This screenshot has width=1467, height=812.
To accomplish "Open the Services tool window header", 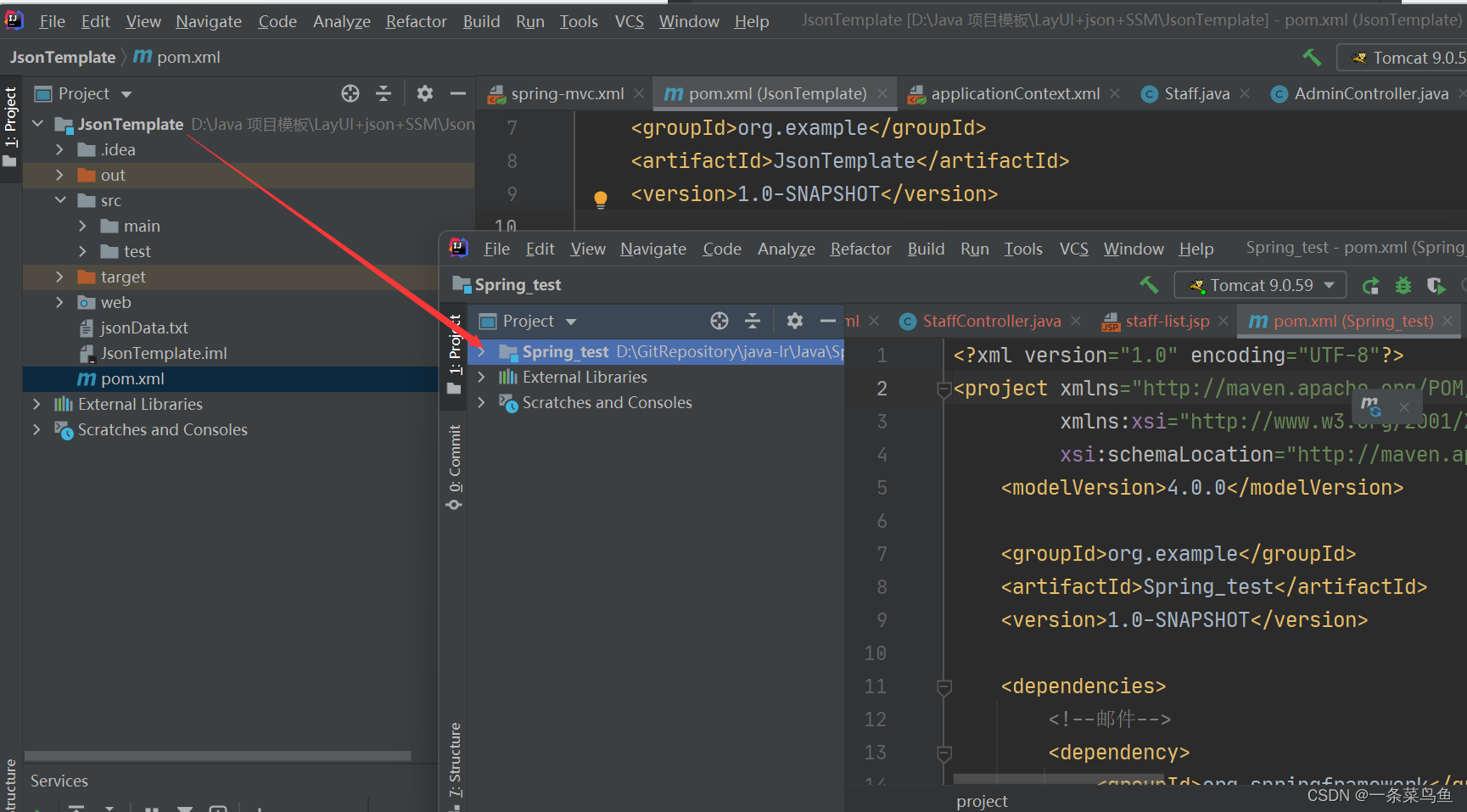I will pos(59,781).
